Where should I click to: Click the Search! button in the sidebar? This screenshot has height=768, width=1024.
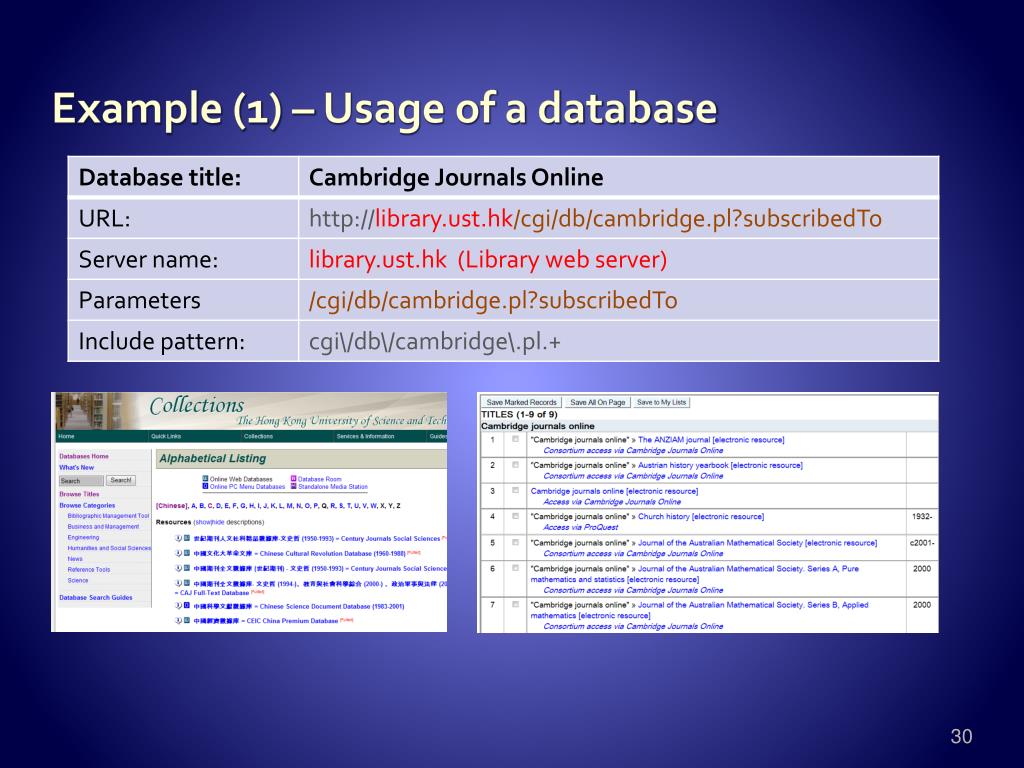121,480
